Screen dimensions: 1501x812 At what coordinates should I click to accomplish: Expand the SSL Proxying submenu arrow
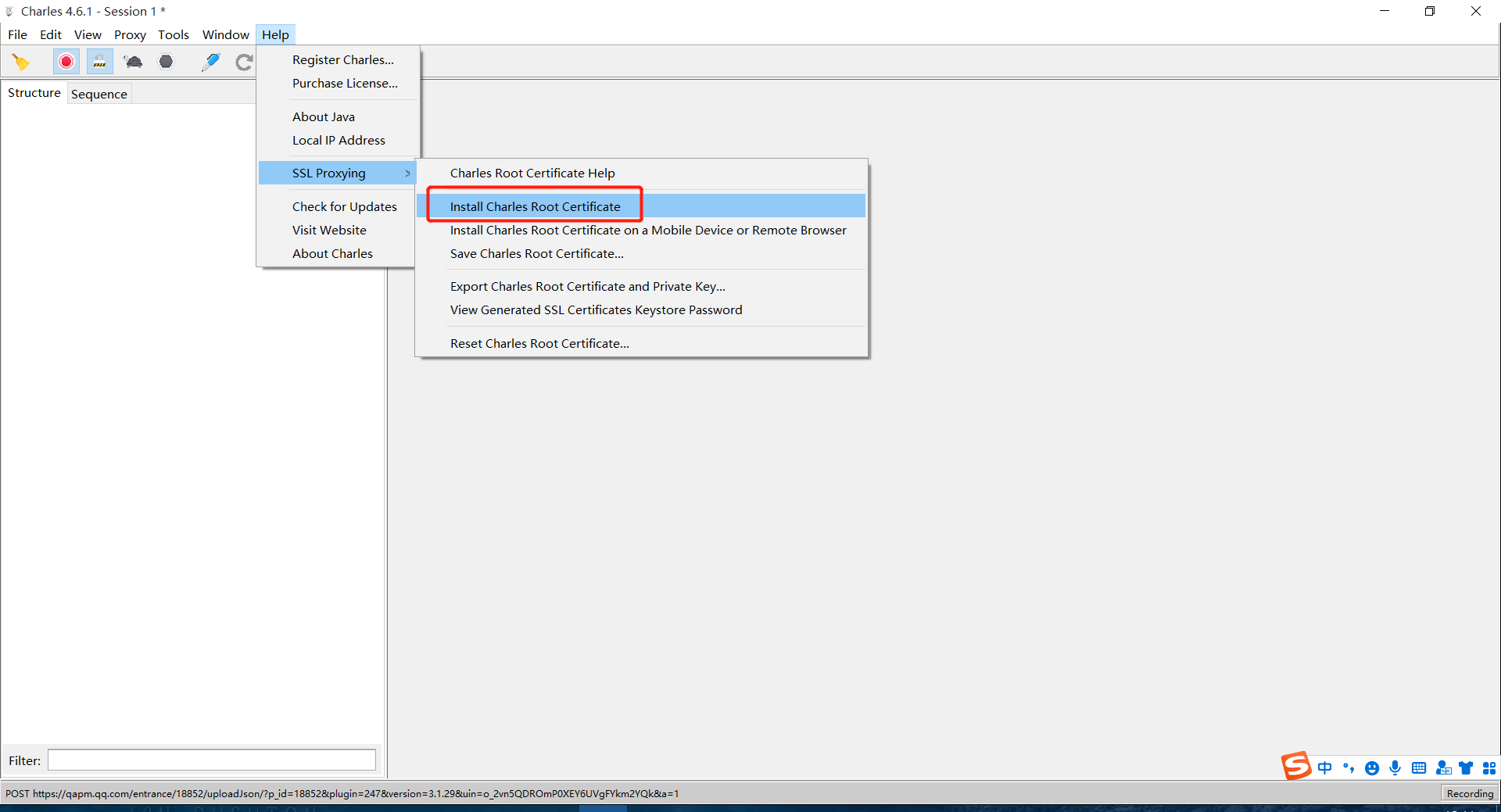407,173
